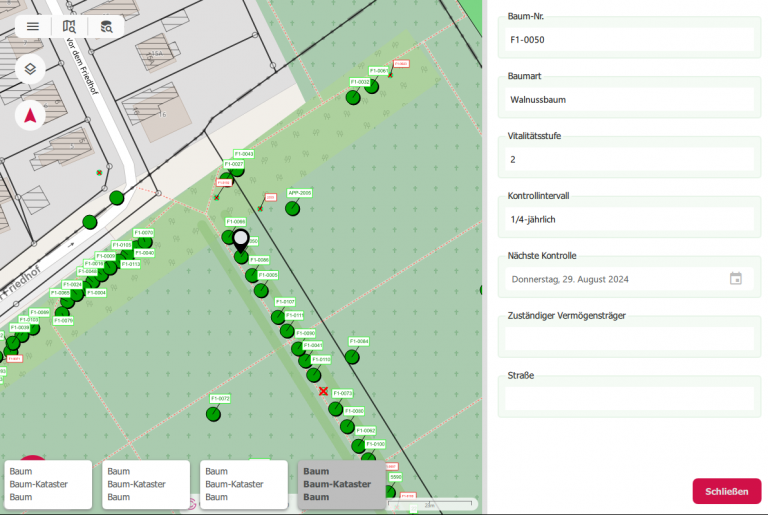
Task: Click the Nächste Kontrolle date field
Action: [629, 279]
